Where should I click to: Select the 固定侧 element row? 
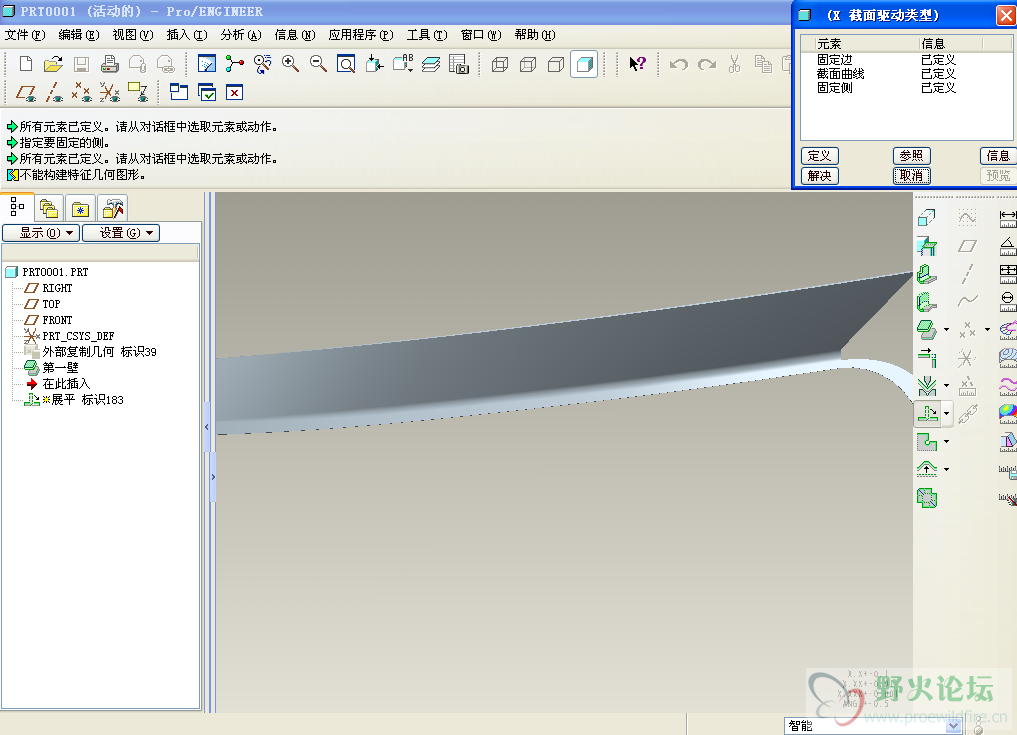[906, 88]
